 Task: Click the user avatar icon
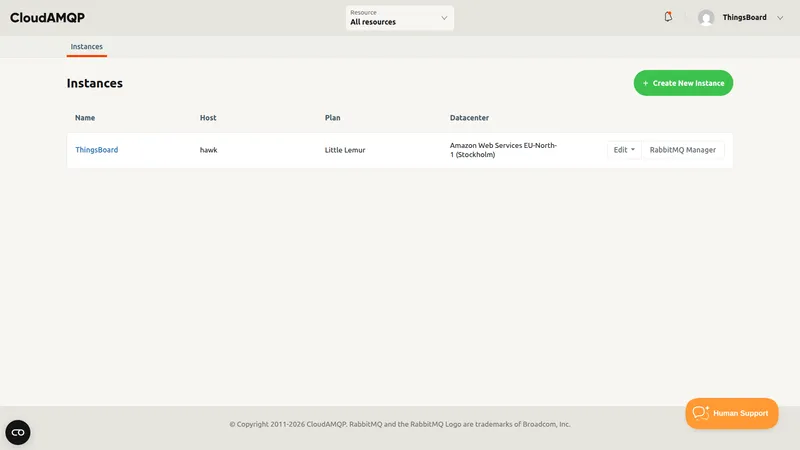tap(706, 18)
